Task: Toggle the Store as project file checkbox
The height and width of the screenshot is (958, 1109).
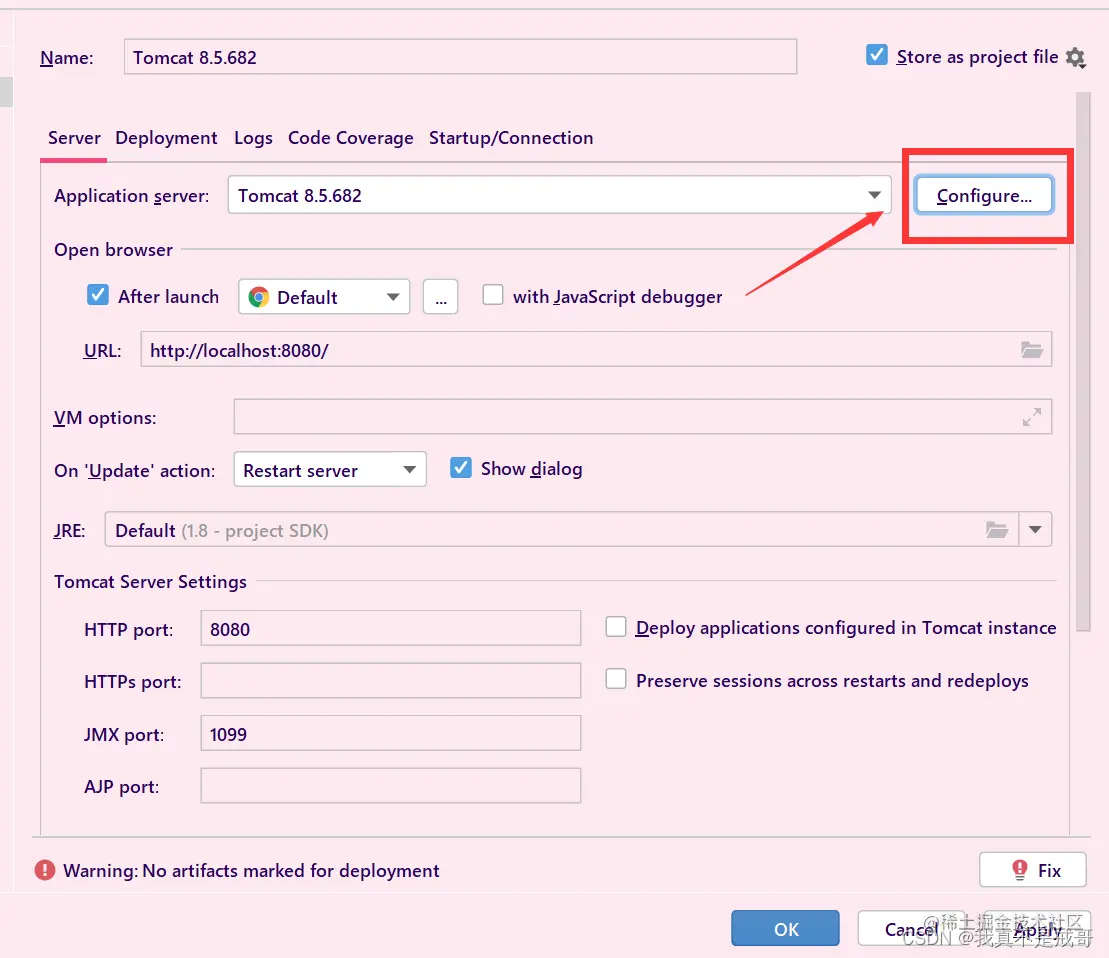Action: point(877,55)
